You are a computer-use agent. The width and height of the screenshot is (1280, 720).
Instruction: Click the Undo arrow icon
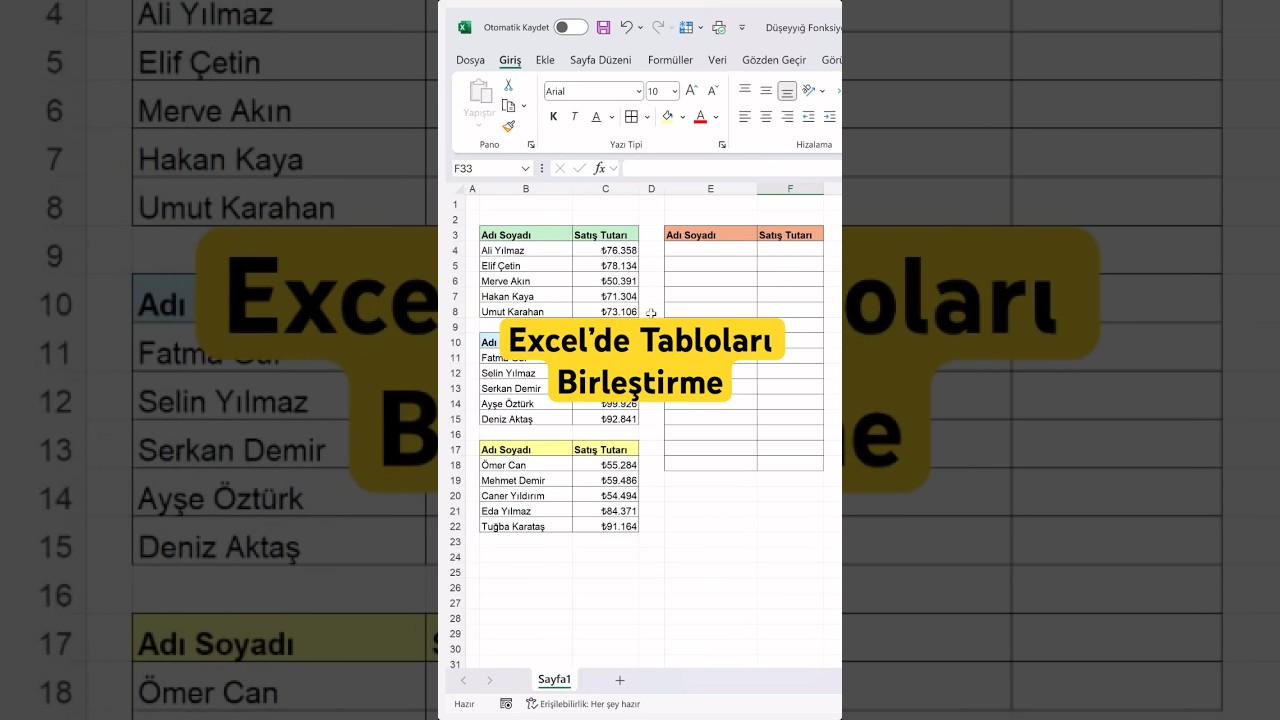click(x=626, y=27)
